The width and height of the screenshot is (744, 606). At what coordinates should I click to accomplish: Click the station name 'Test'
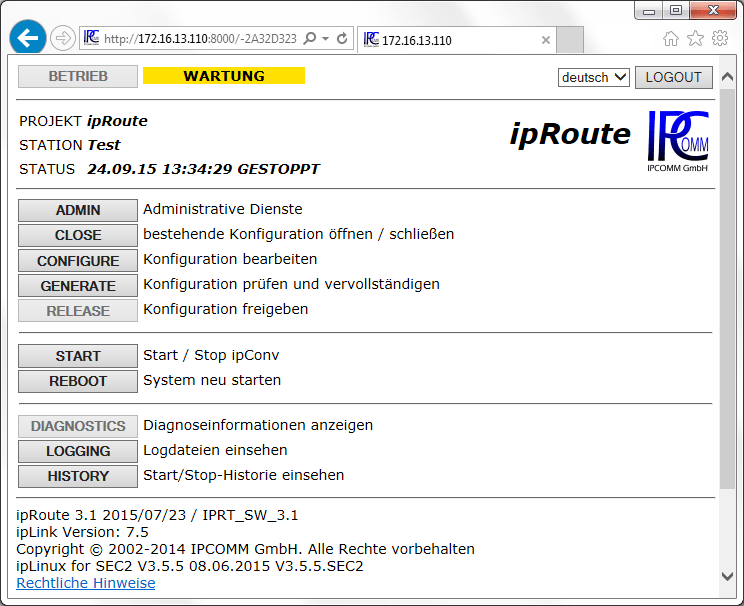click(104, 145)
